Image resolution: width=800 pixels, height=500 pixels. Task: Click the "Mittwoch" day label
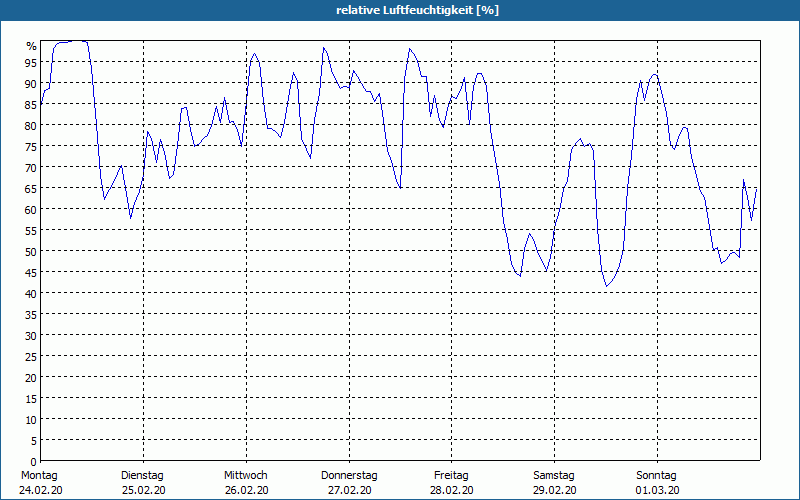tap(246, 476)
